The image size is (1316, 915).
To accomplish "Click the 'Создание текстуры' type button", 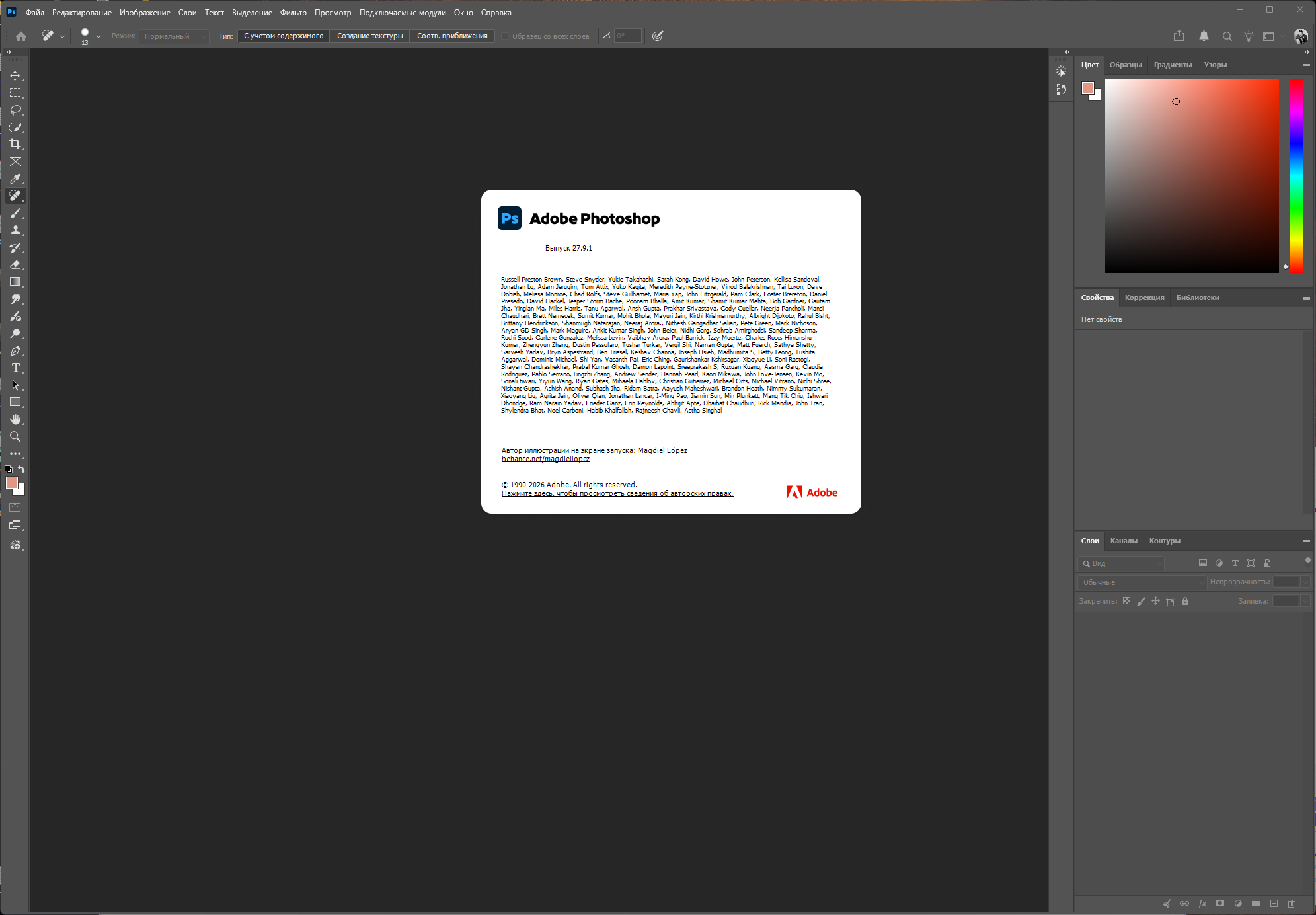I will [x=370, y=36].
